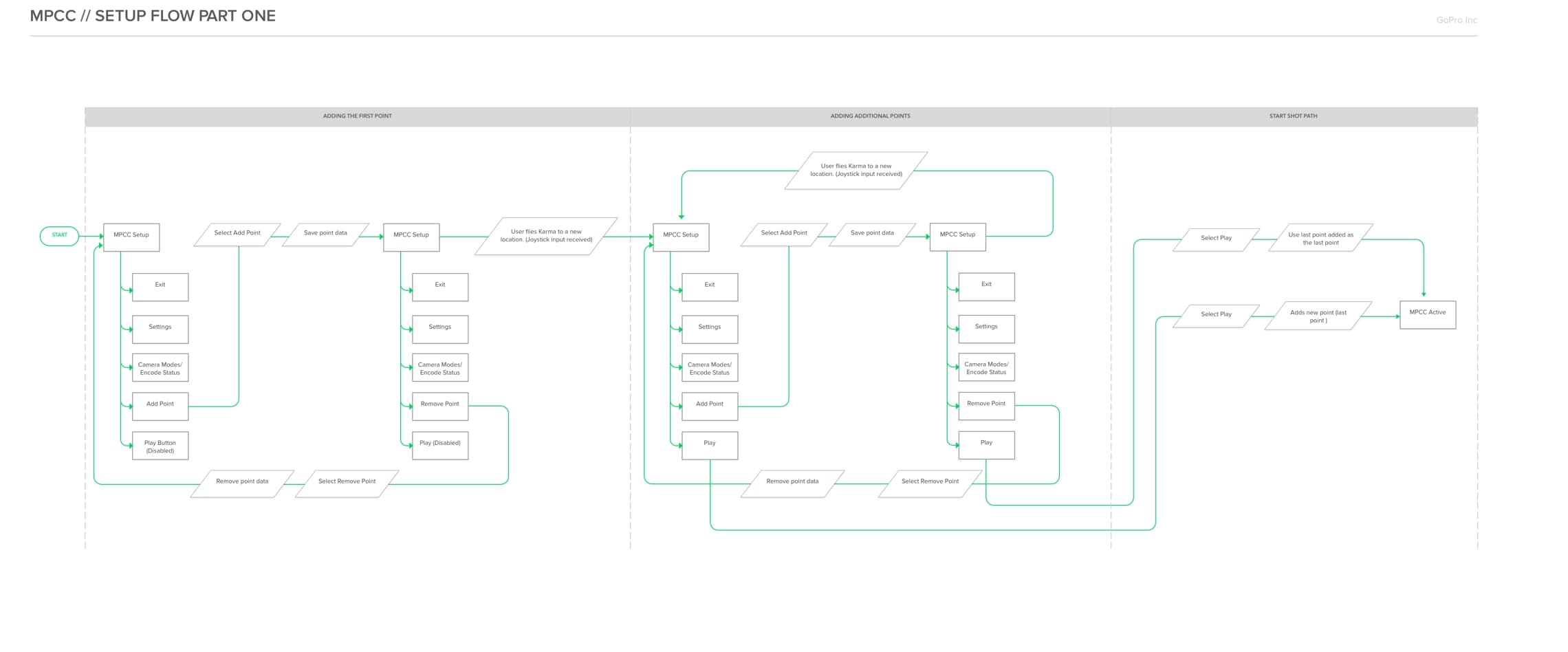Click "Select Add Point" in Adding Additional Points section

click(784, 235)
